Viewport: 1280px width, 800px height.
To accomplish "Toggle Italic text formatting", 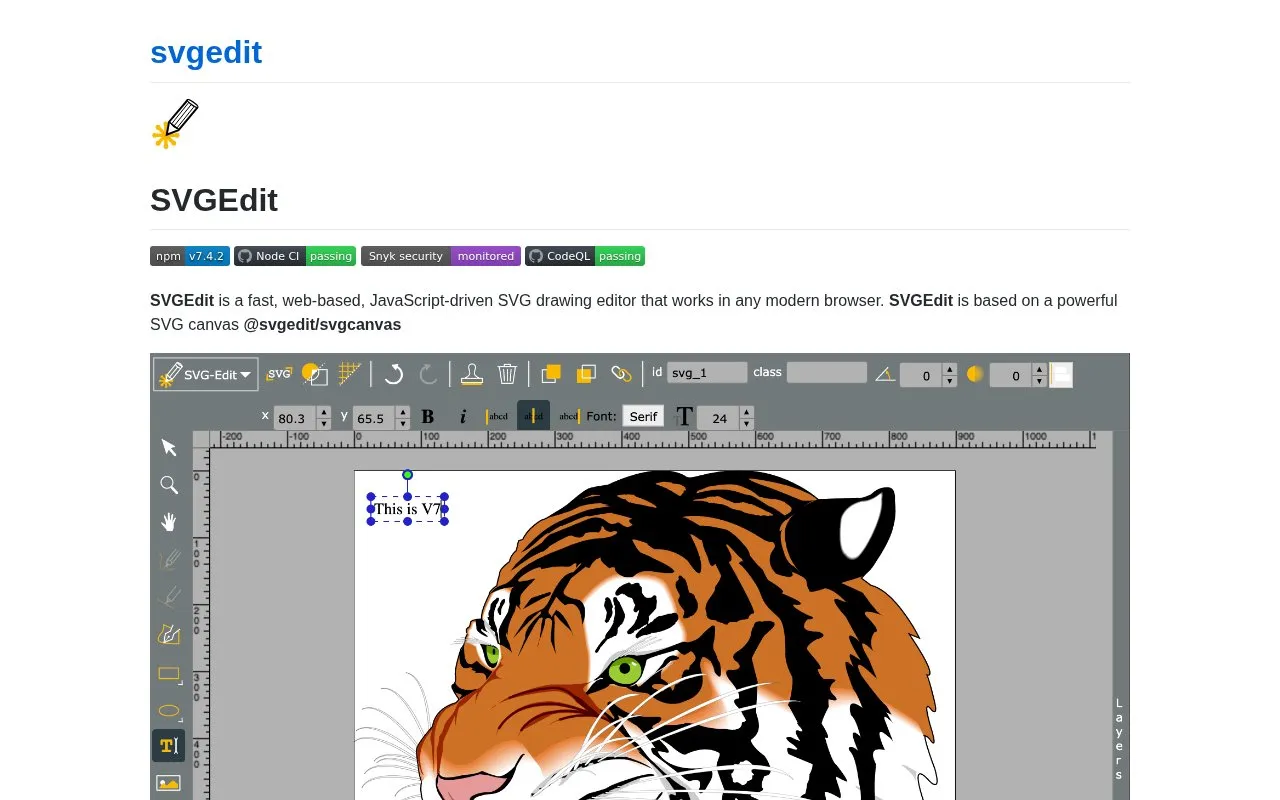I will point(463,416).
